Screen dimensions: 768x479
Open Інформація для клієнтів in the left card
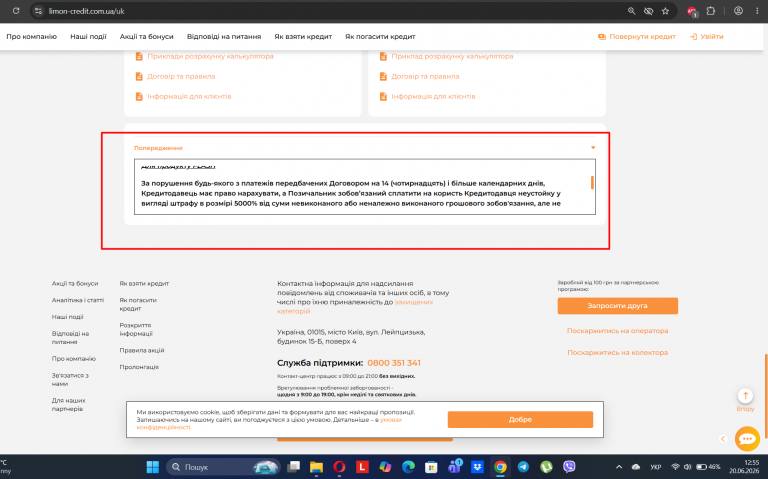[x=189, y=96]
